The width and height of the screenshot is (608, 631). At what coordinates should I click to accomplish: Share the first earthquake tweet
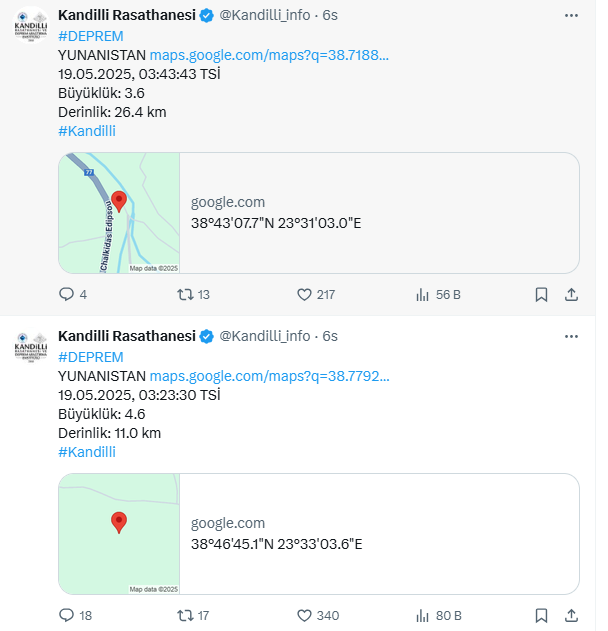(571, 295)
